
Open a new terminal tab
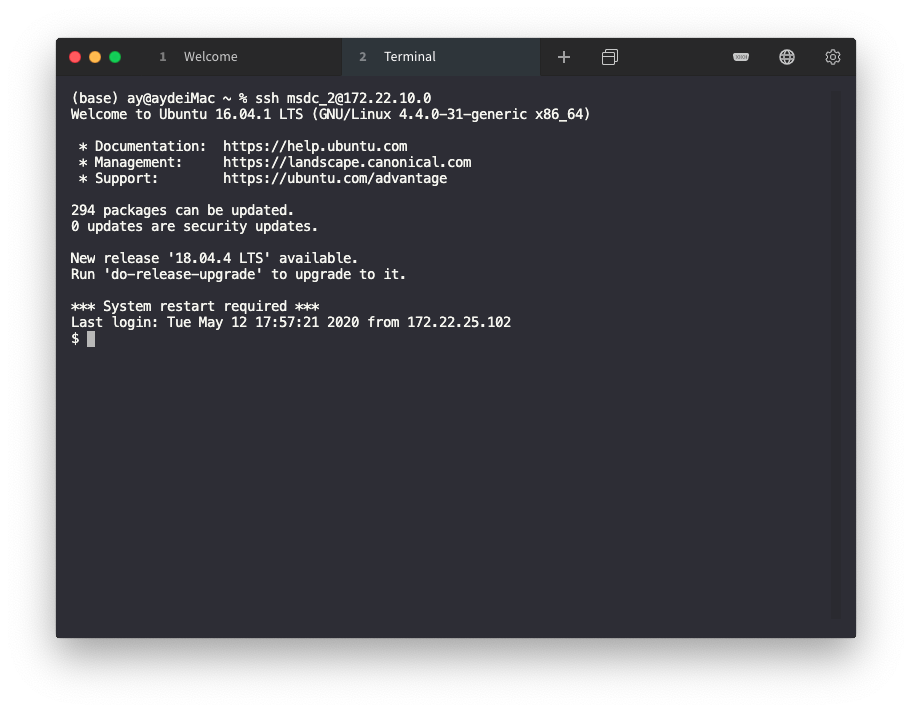[x=564, y=57]
